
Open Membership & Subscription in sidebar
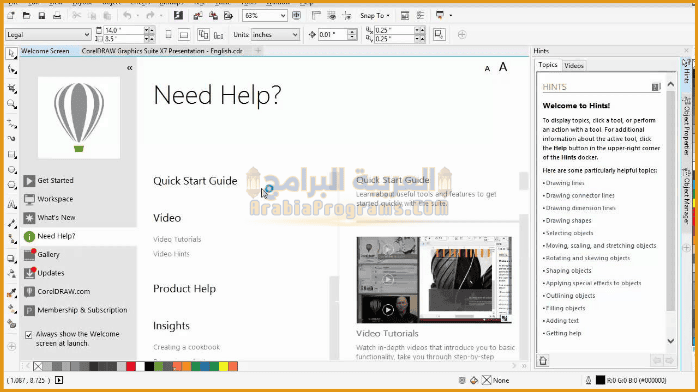pos(82,310)
